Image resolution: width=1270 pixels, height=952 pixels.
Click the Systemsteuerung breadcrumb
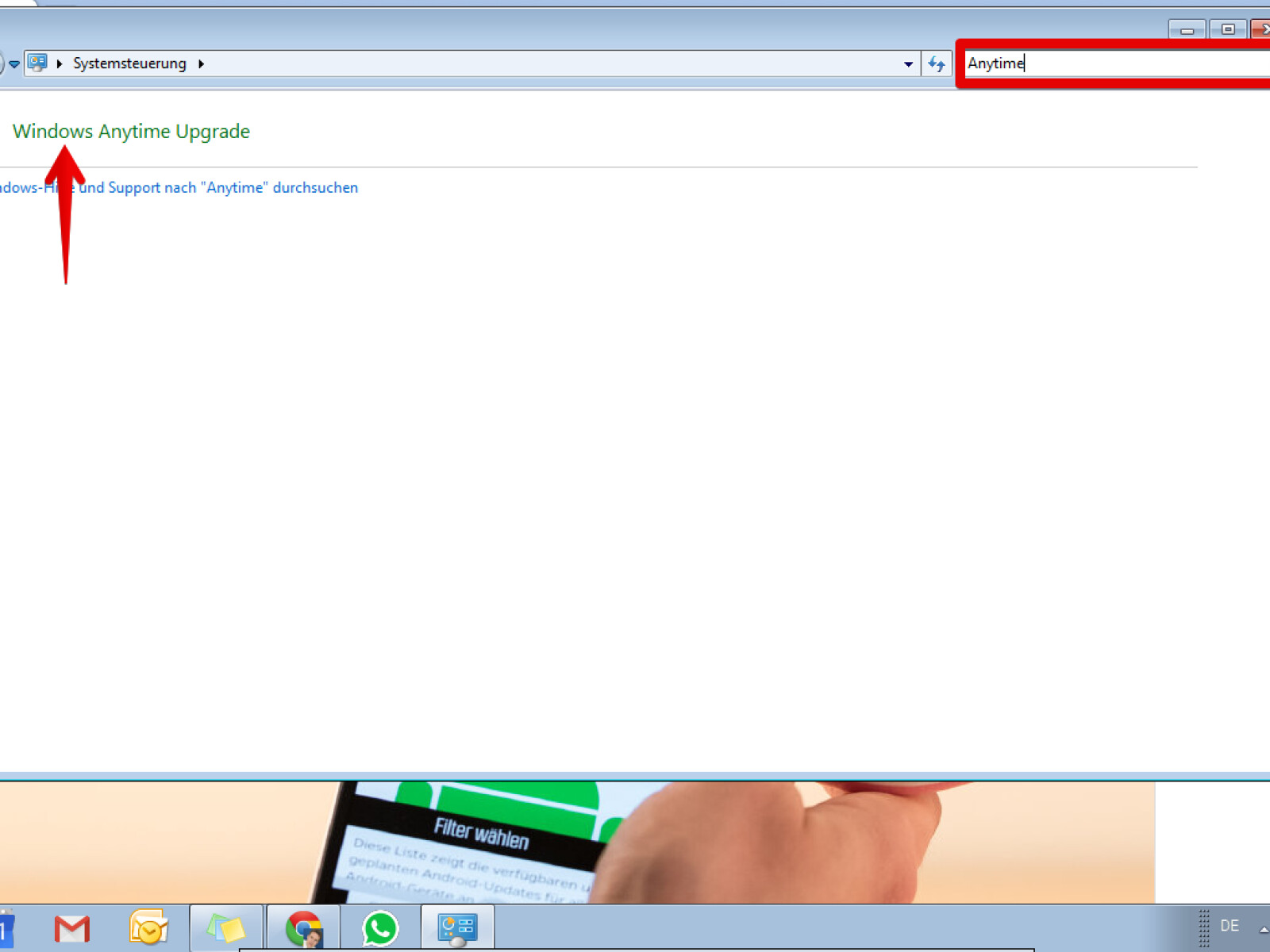(x=129, y=63)
